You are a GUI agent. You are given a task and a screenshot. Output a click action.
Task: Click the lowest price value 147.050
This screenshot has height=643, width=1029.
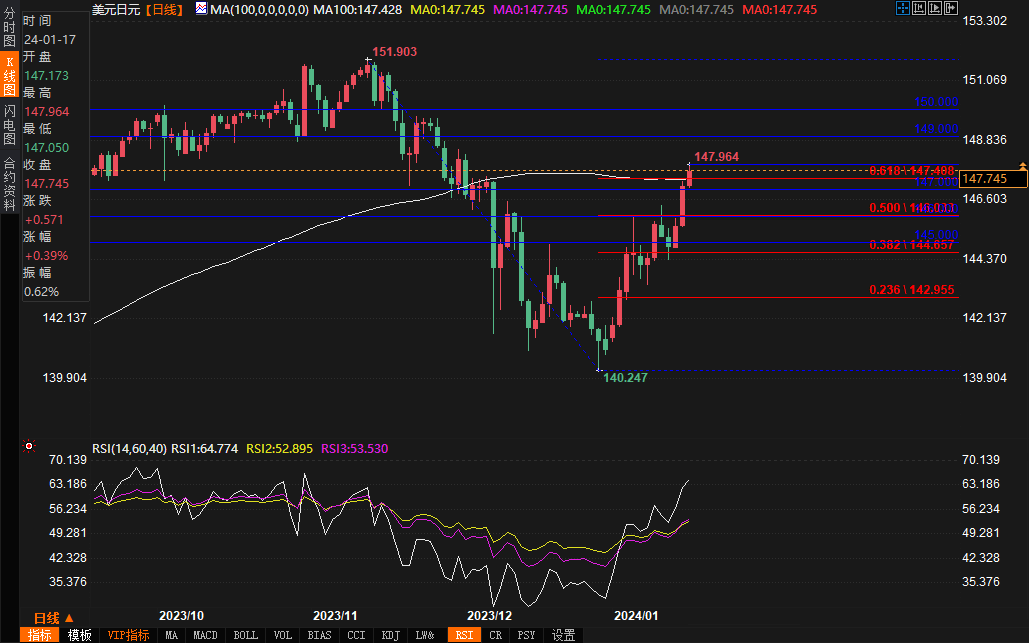[x=46, y=148]
